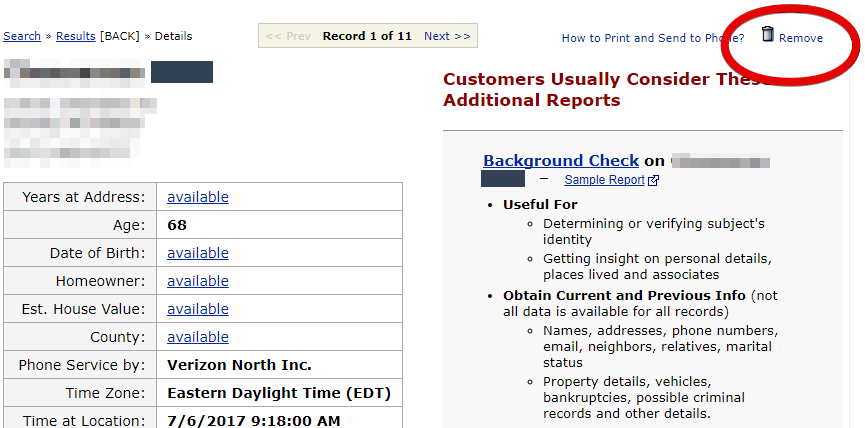Select the Age value 68
This screenshot has width=865, height=428.
click(177, 225)
